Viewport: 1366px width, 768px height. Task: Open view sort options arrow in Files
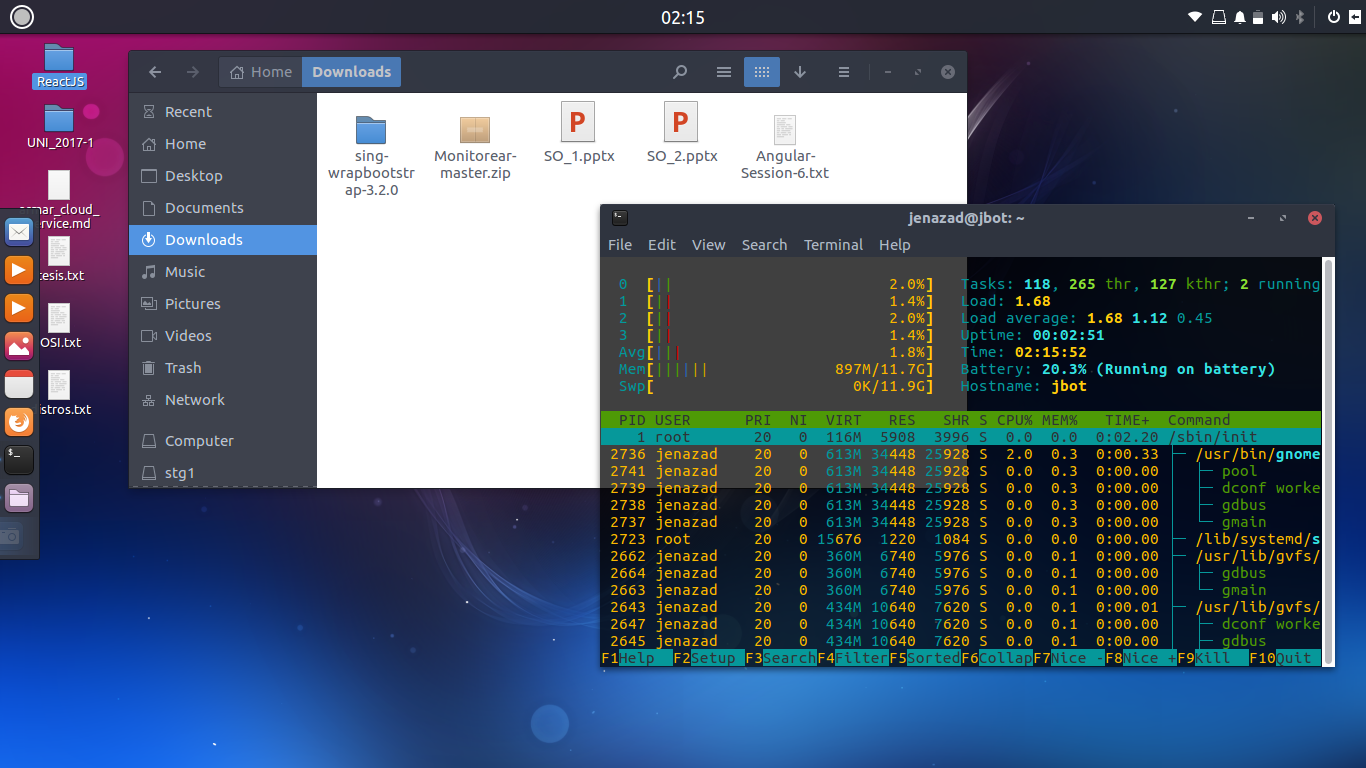pos(800,72)
